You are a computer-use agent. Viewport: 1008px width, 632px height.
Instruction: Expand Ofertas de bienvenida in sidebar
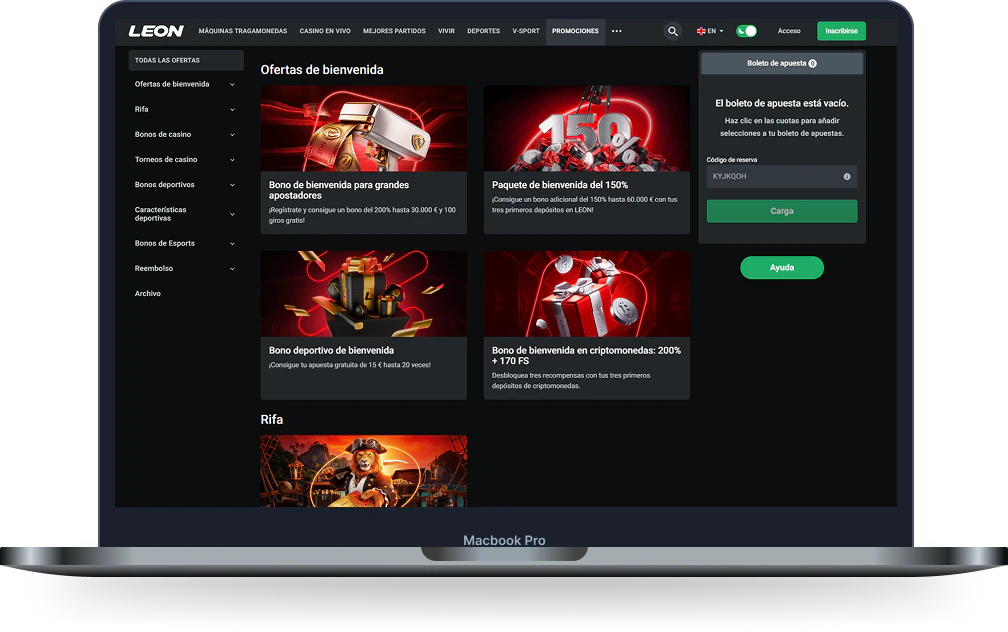(x=184, y=84)
